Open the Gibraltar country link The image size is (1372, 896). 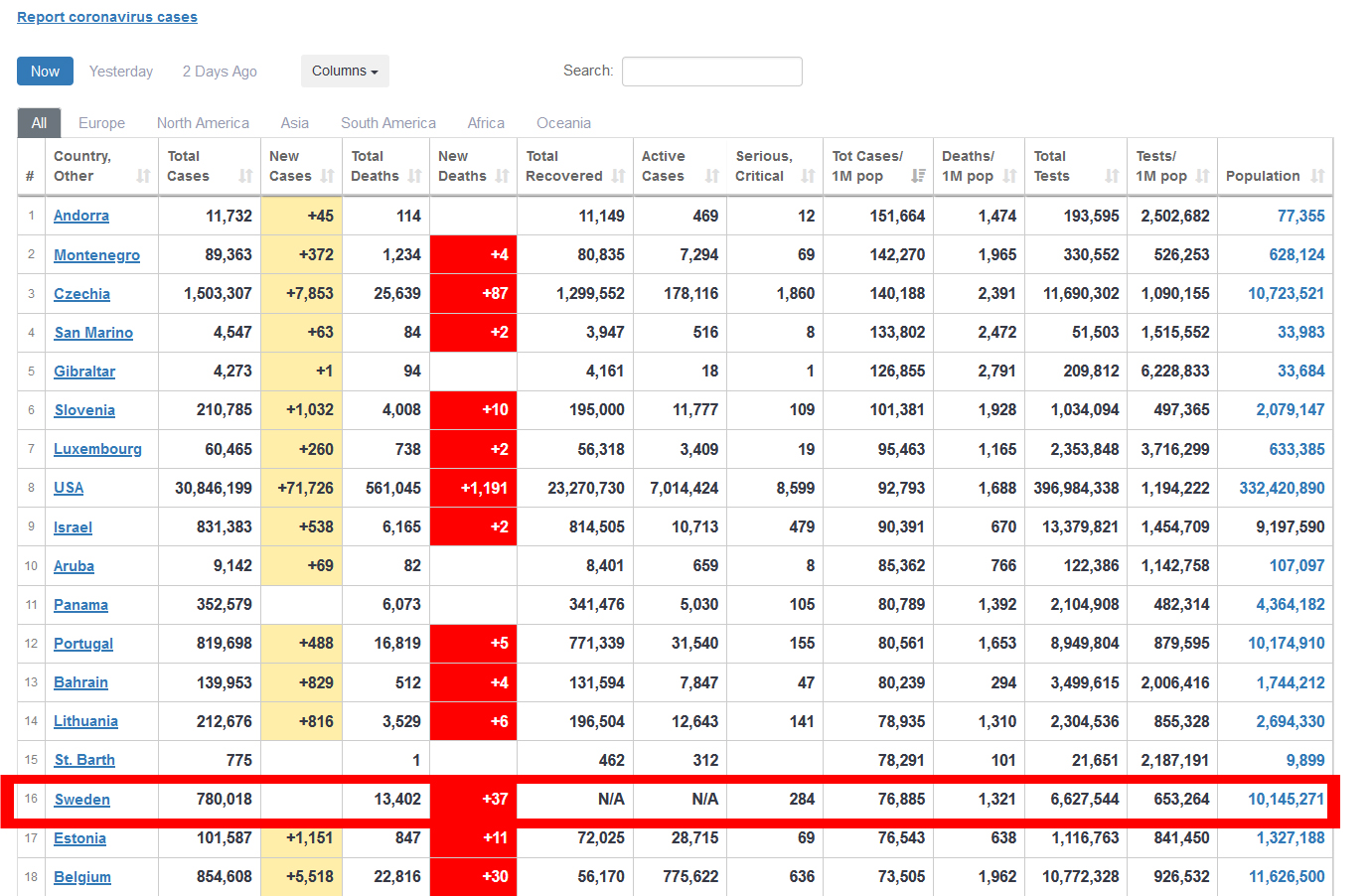tap(84, 372)
